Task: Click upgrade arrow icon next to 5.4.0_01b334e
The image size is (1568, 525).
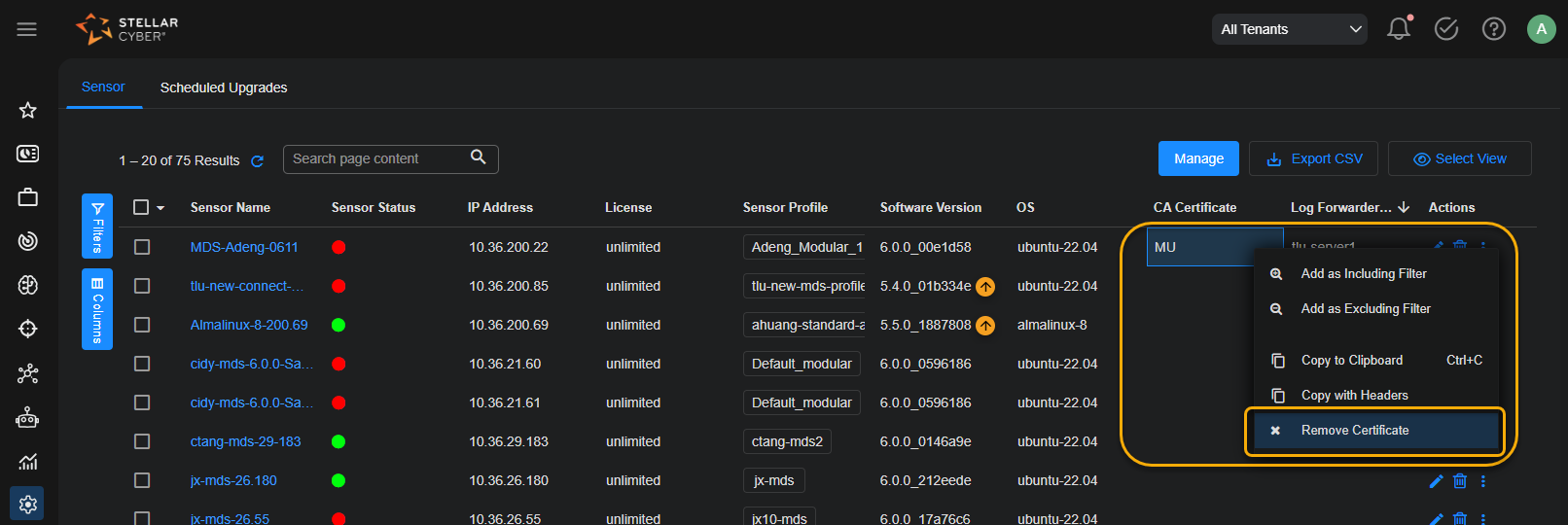Action: pyautogui.click(x=985, y=287)
